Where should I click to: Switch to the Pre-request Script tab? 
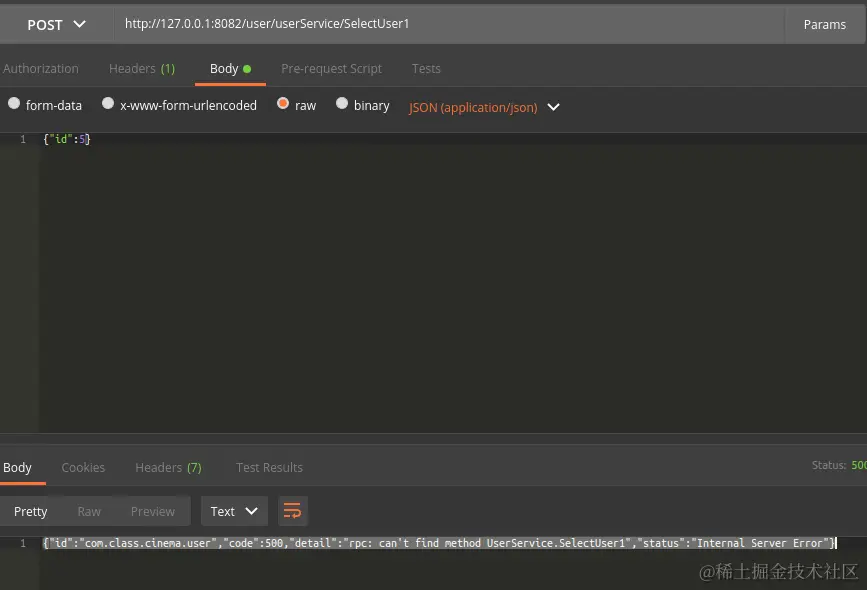click(x=331, y=68)
